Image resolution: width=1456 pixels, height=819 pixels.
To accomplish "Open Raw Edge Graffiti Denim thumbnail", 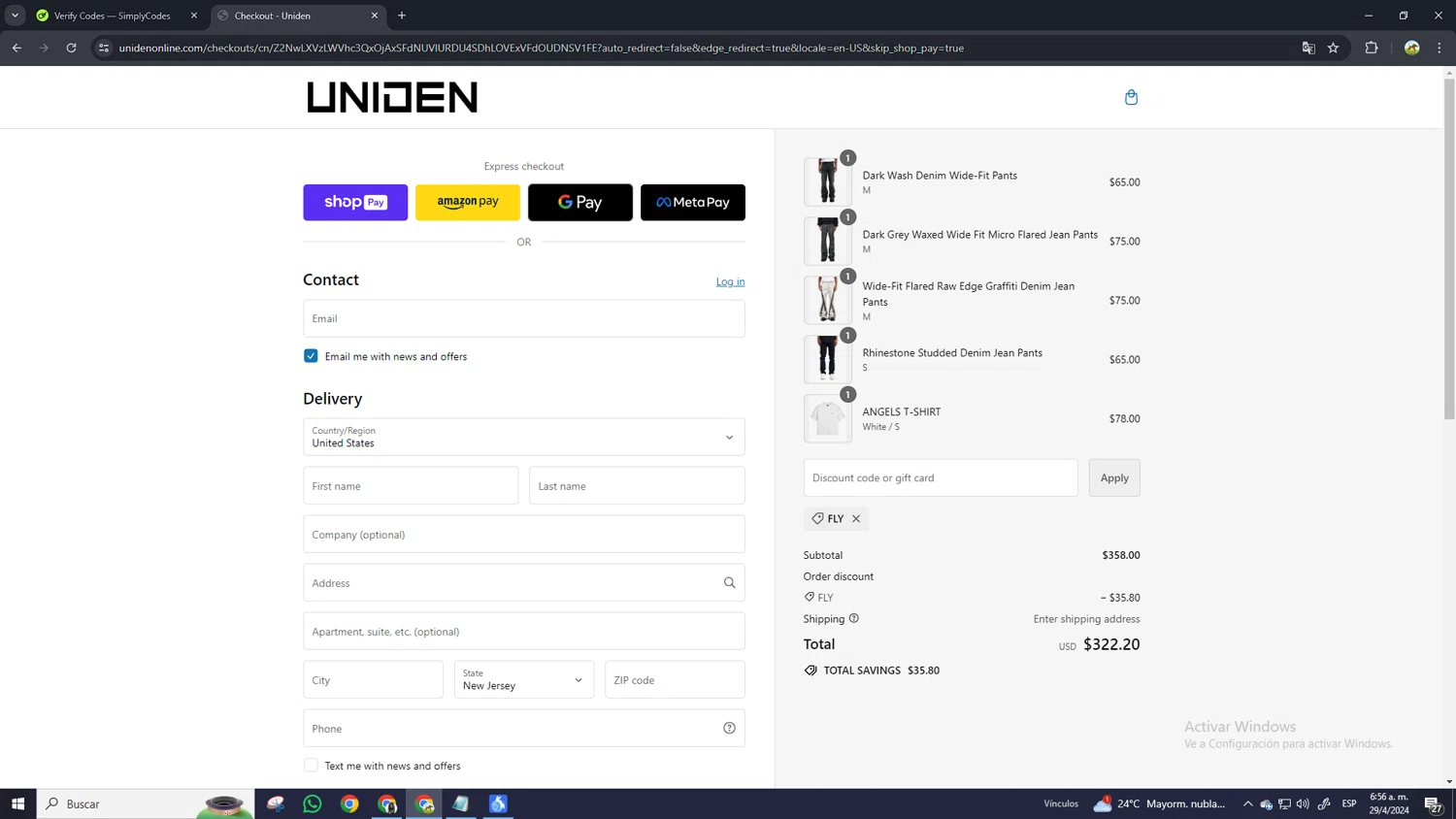I will 828,300.
